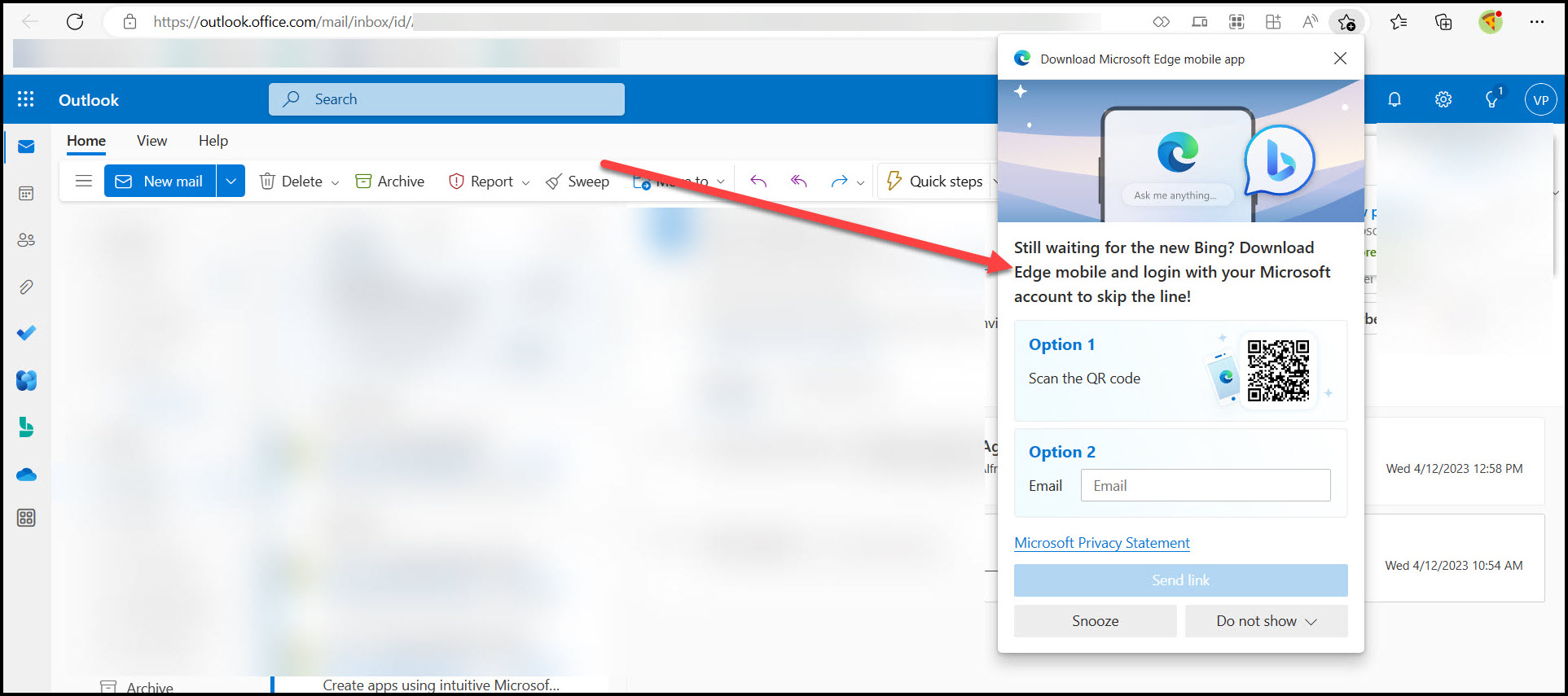This screenshot has width=1568, height=696.
Task: Toggle the navigation pane hamburger
Action: [83, 182]
